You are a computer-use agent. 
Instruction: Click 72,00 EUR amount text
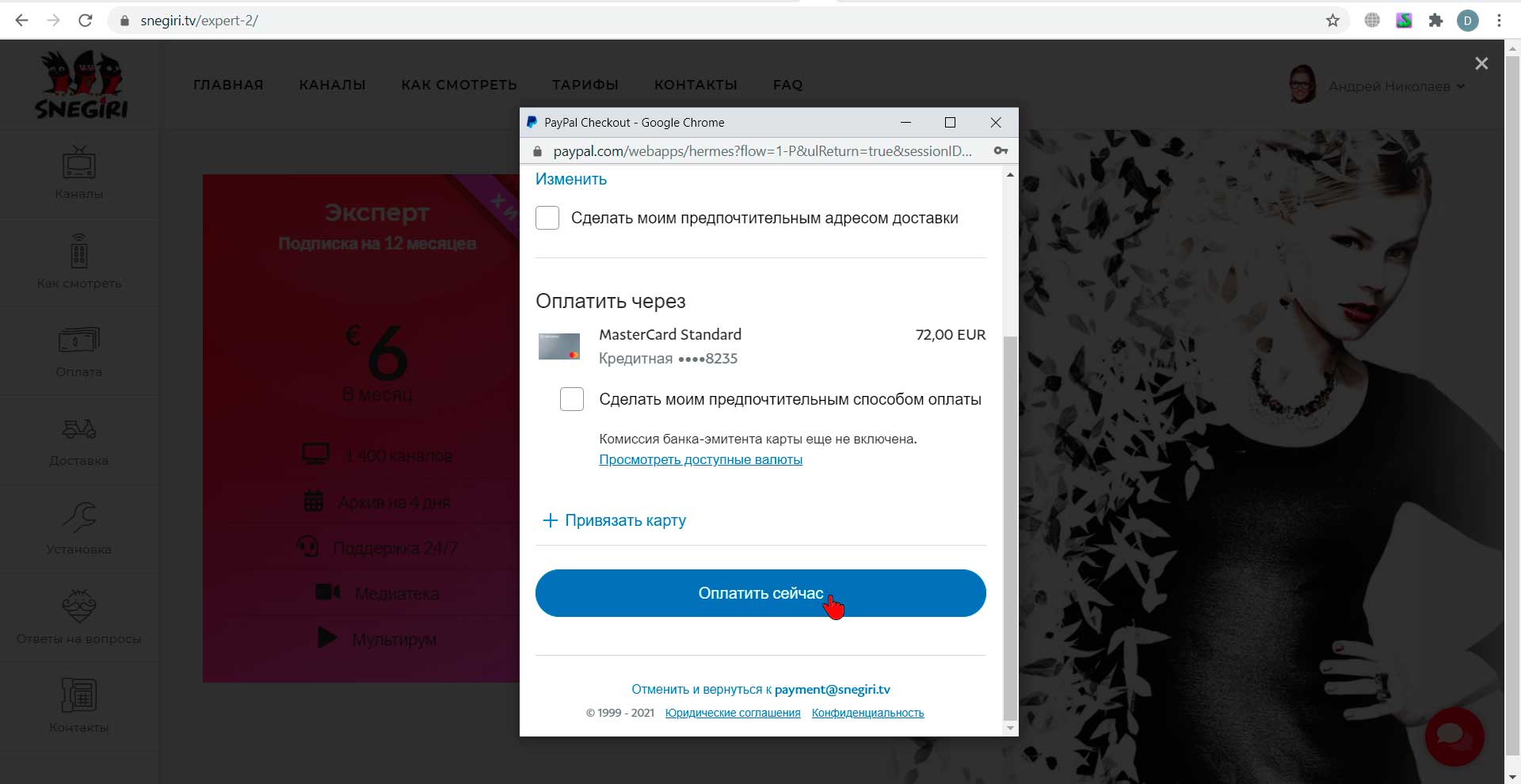coord(951,335)
